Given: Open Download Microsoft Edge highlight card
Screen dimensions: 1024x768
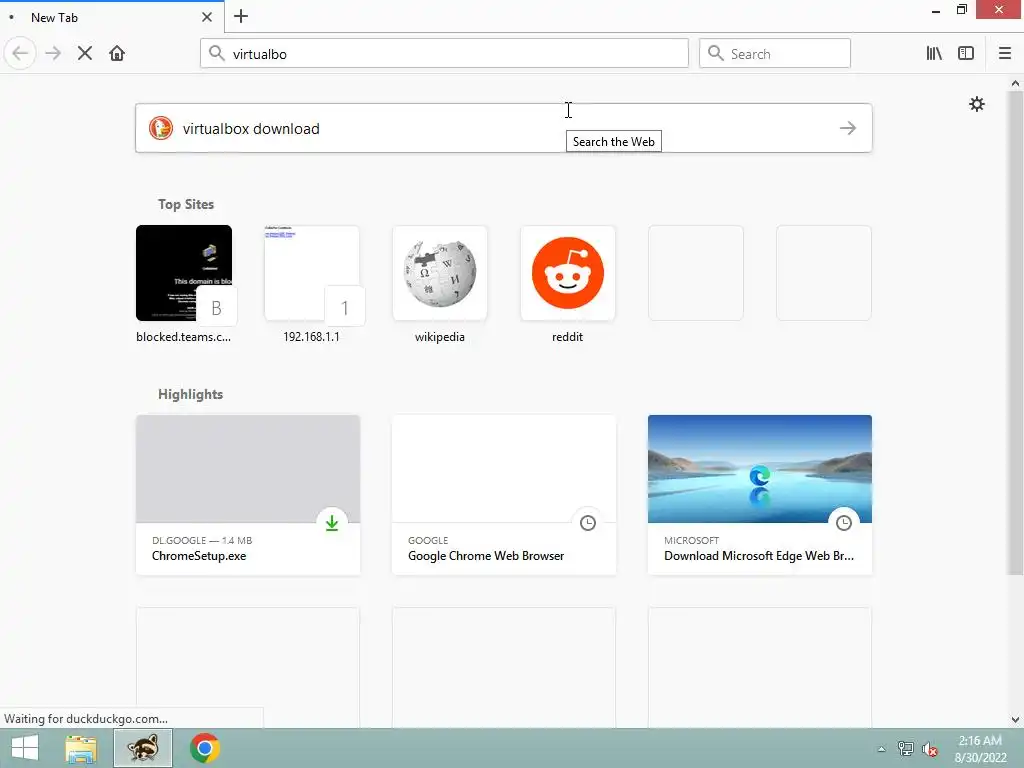Looking at the screenshot, I should tap(760, 495).
